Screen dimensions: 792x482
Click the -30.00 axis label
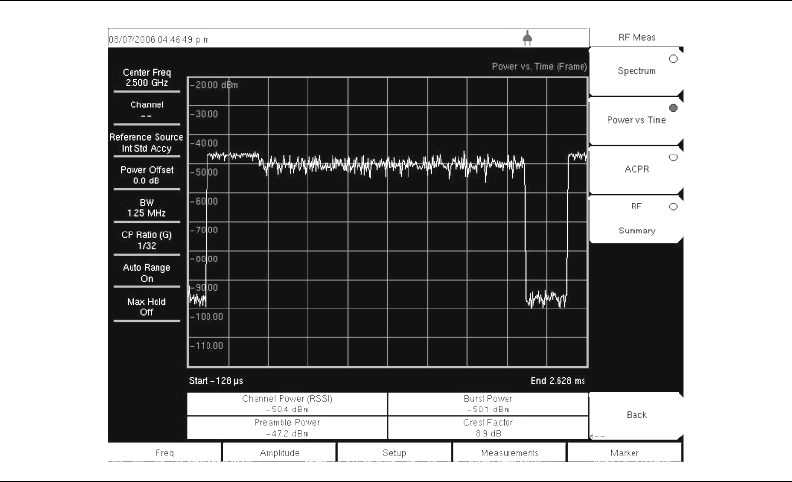click(204, 114)
